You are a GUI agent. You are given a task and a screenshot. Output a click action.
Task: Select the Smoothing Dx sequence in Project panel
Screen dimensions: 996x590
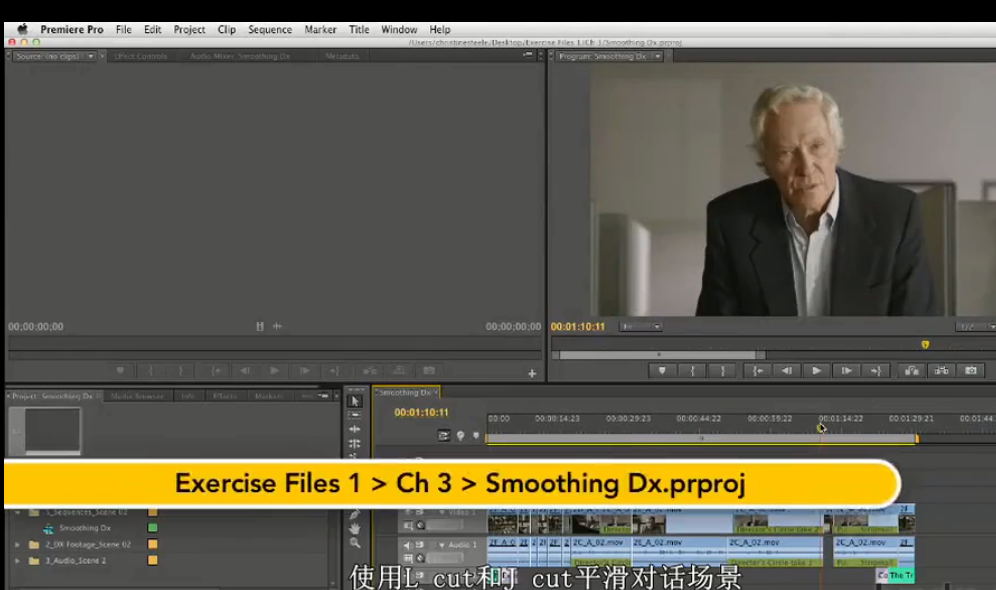85,528
